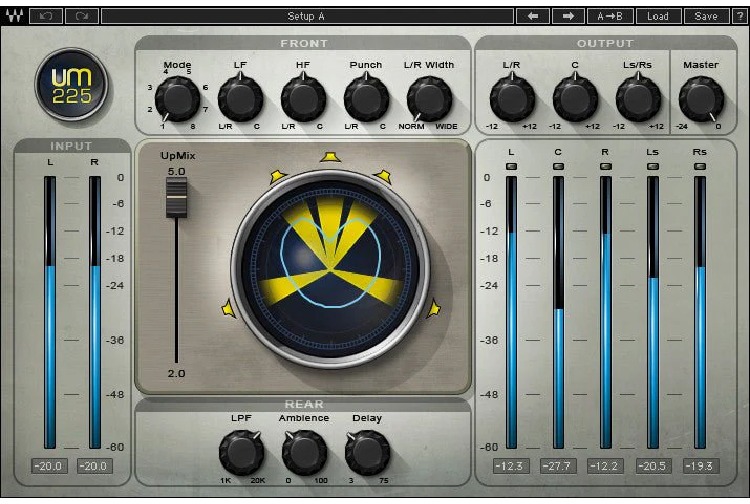
Task: Open the Load preset menu
Action: tap(658, 16)
